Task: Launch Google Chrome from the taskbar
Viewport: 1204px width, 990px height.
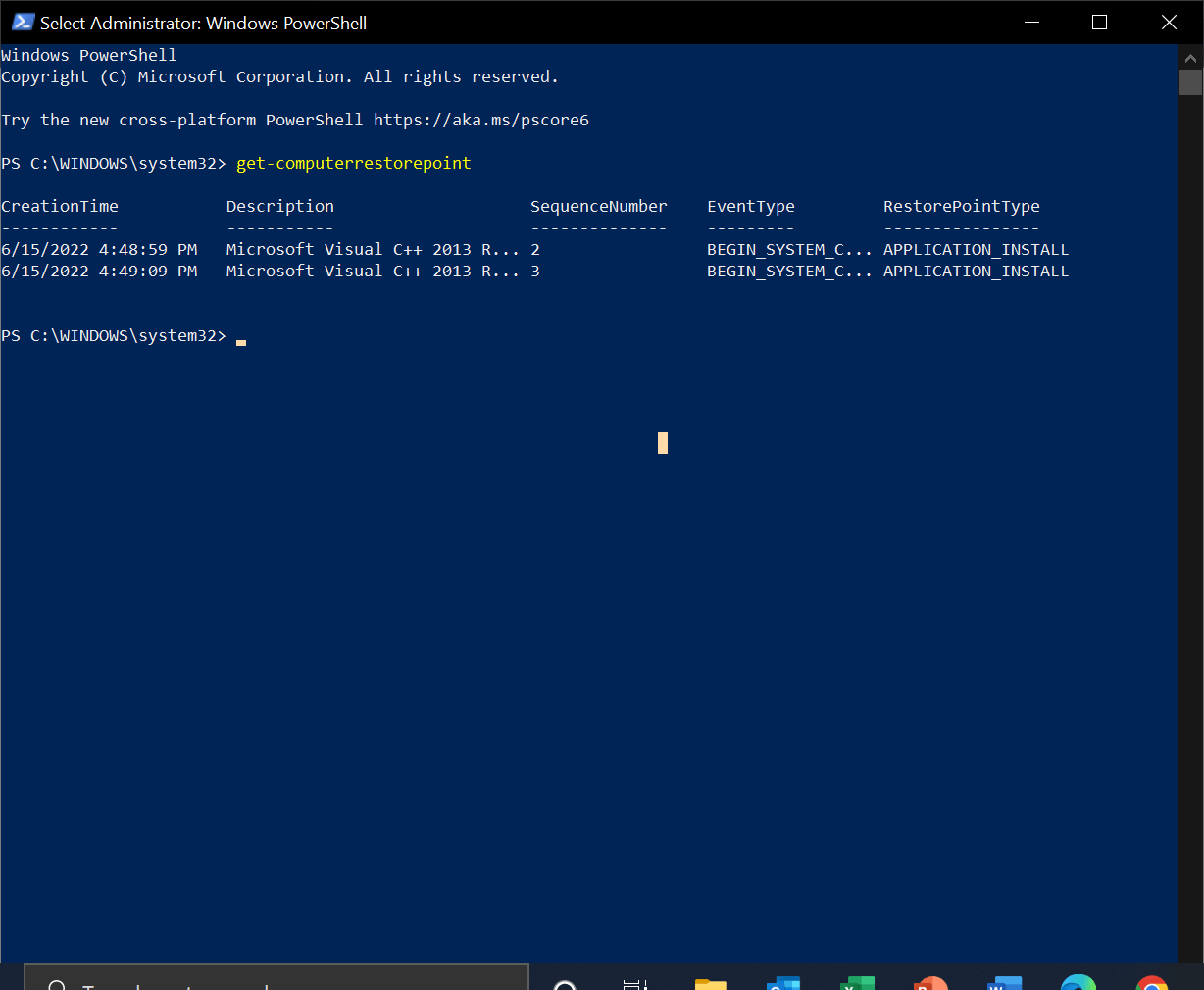Action: coord(1152,983)
